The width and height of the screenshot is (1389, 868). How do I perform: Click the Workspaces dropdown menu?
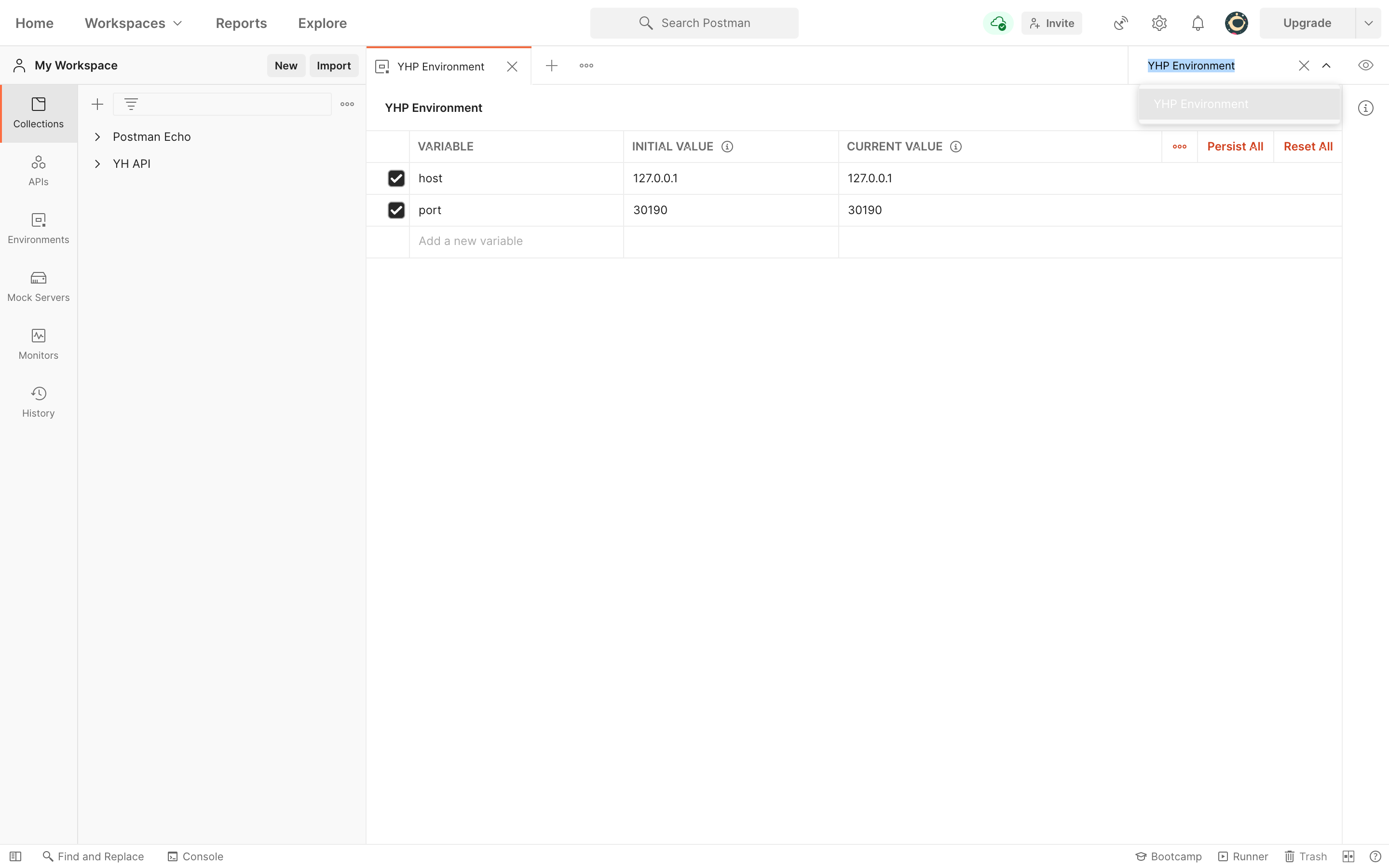[134, 22]
